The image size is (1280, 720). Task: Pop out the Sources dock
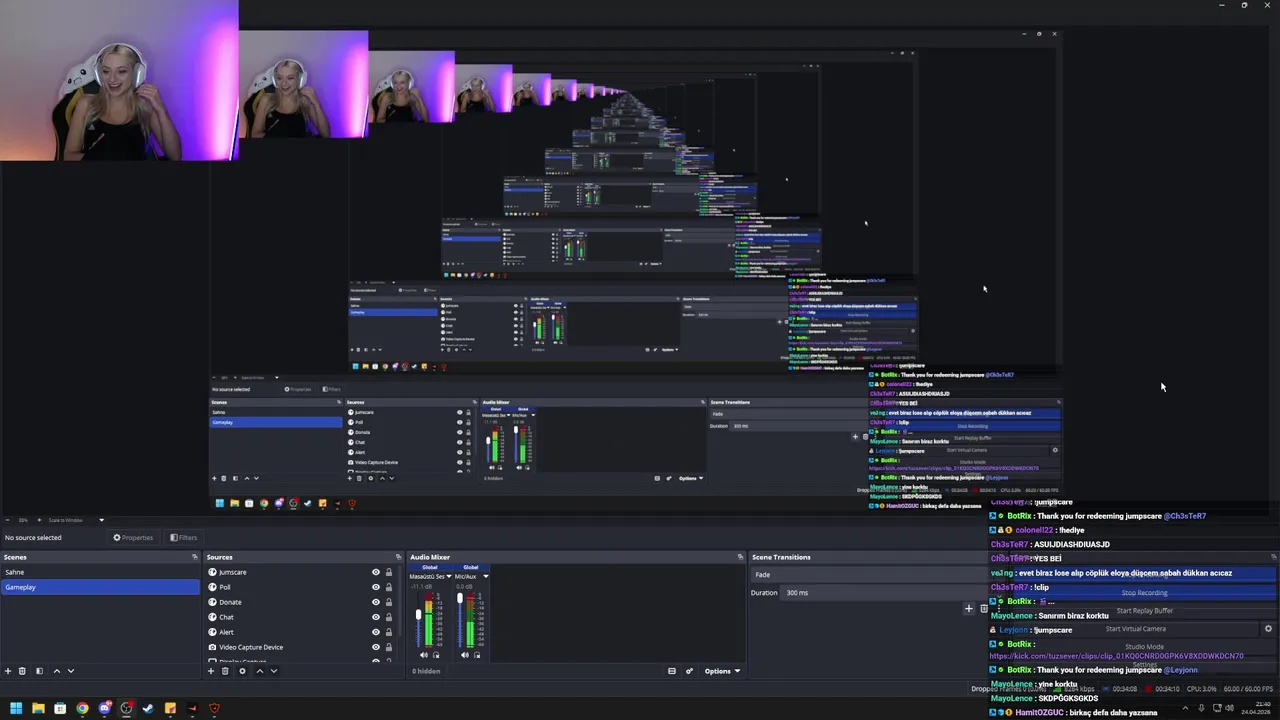(398, 557)
